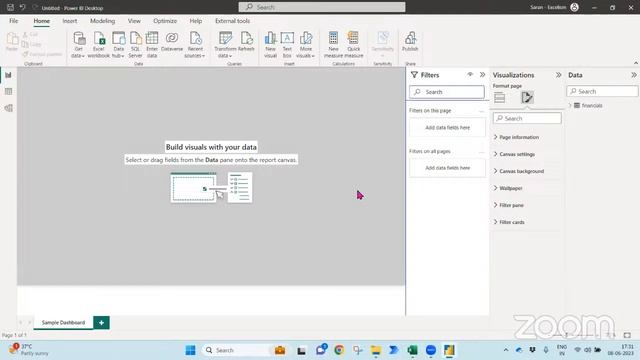Click the Format page Search field

coord(527,118)
